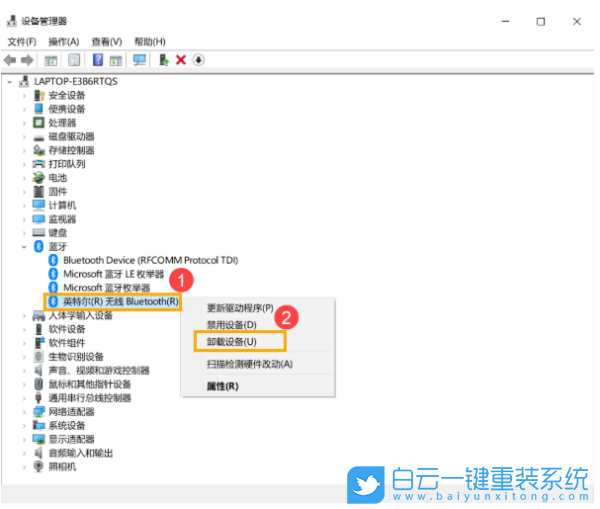Select Bluetooth Device (RFCOMM Protocol TDI)
600x509 pixels.
coord(151,261)
